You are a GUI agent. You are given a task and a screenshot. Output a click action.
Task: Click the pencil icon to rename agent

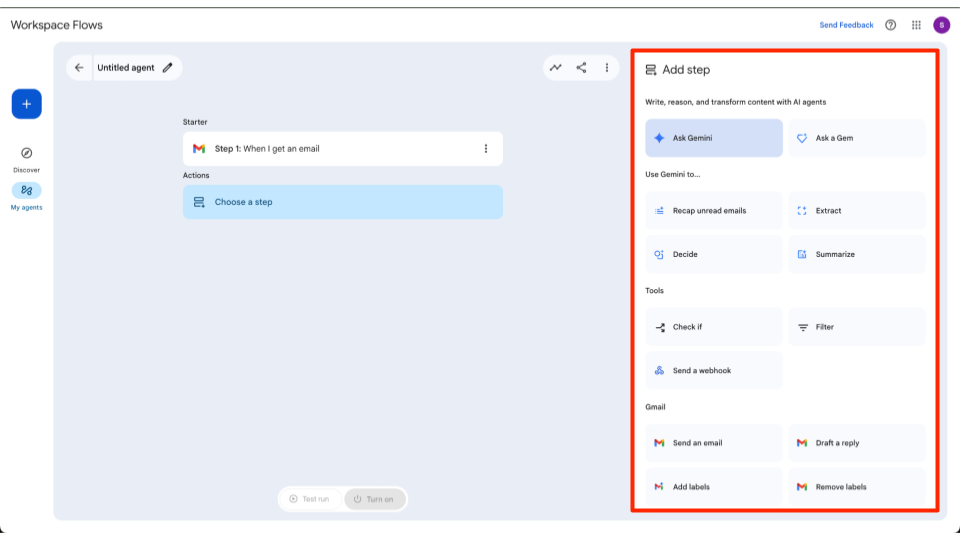tap(167, 68)
